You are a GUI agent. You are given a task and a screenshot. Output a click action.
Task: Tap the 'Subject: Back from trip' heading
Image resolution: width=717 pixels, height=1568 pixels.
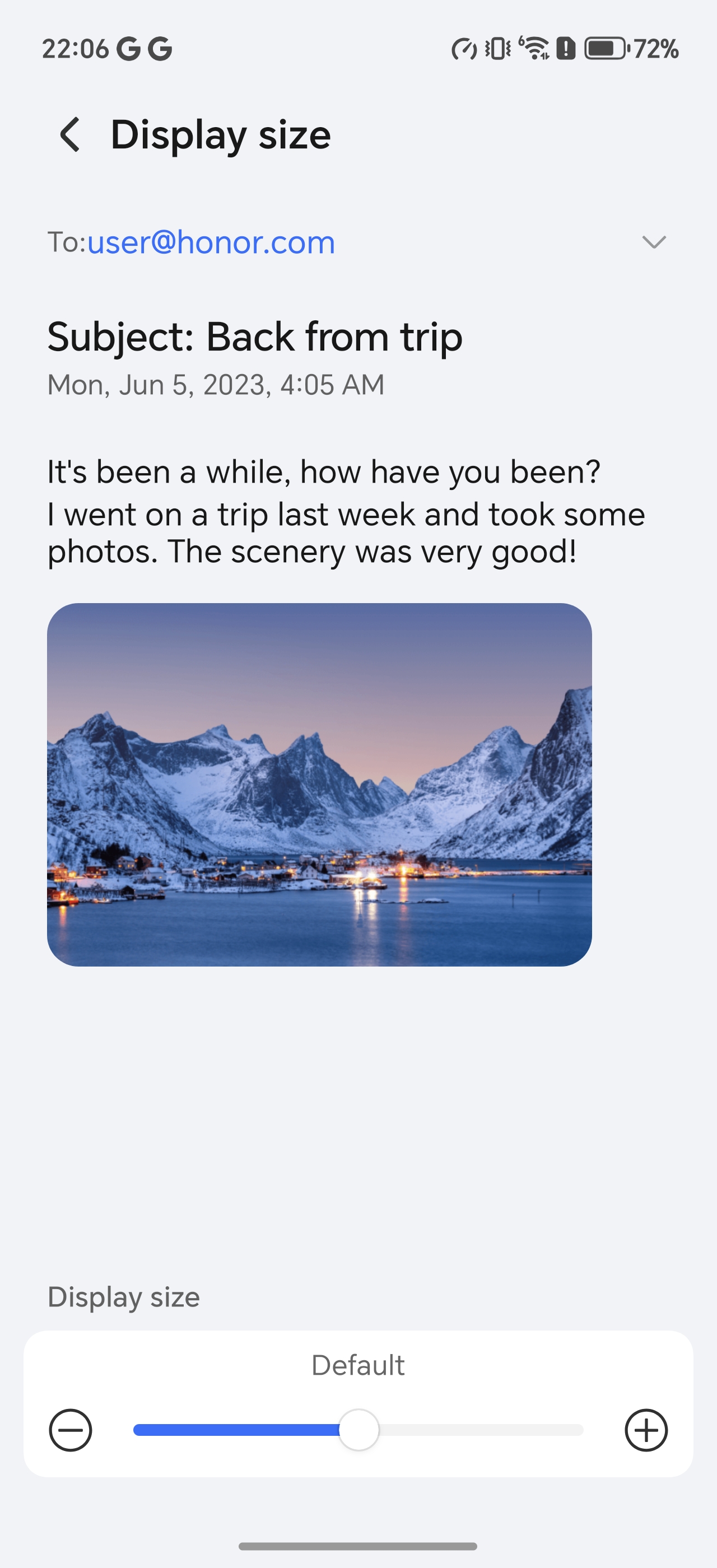[255, 337]
